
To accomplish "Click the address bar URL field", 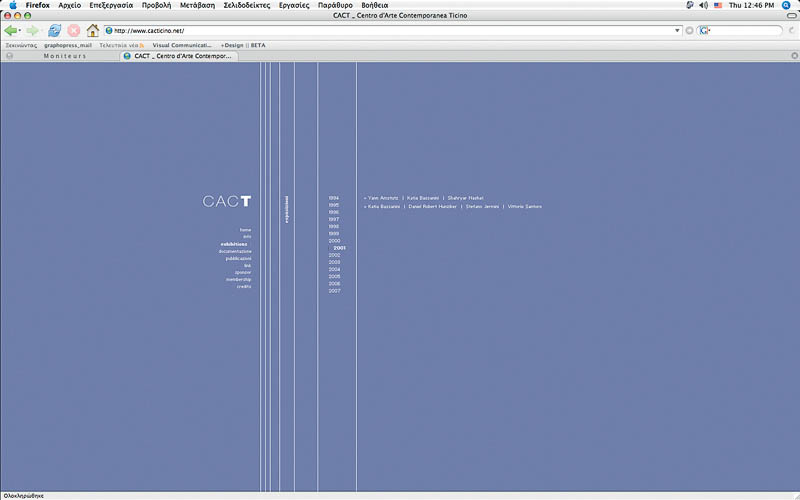I will (393, 31).
